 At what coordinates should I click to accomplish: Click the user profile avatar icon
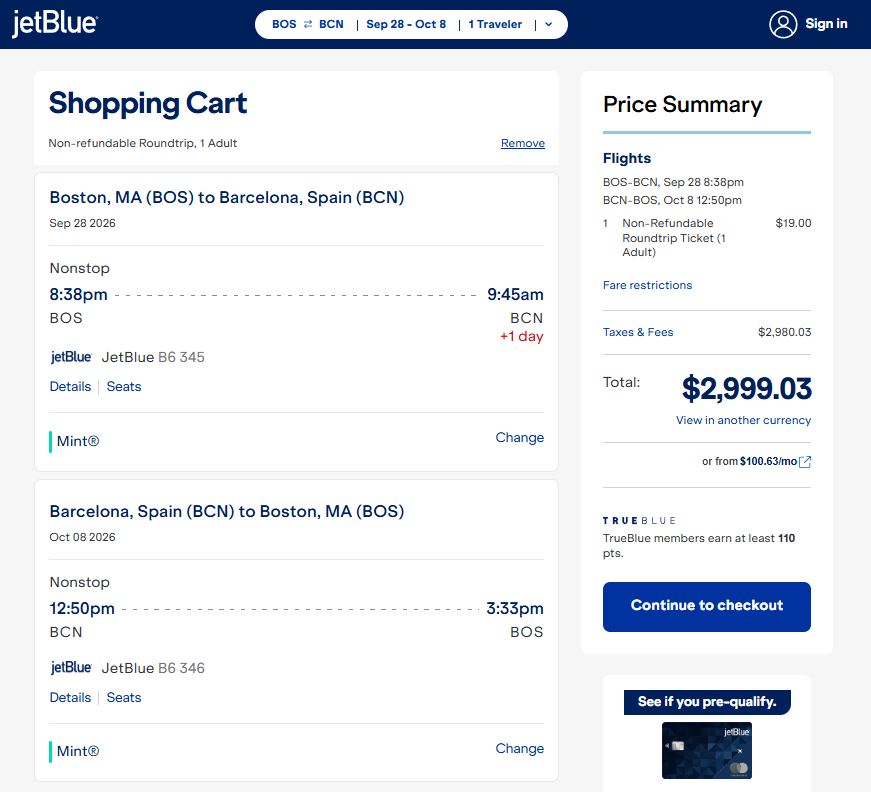(783, 24)
